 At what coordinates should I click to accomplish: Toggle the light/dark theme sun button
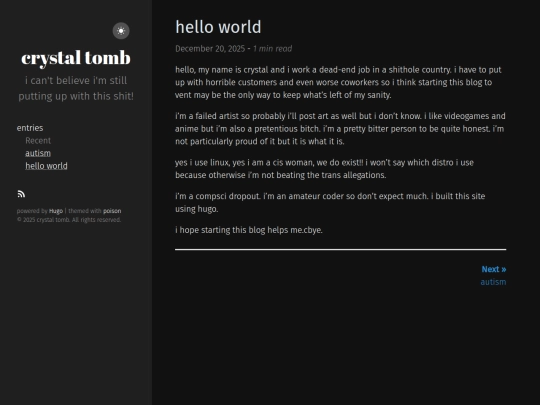(121, 31)
